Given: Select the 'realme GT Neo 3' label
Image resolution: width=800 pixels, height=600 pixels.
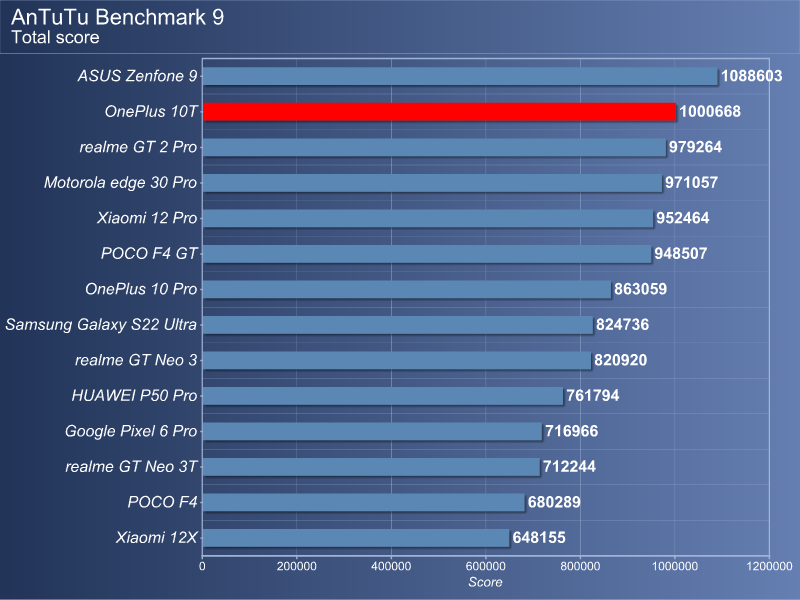Looking at the screenshot, I should (136, 360).
